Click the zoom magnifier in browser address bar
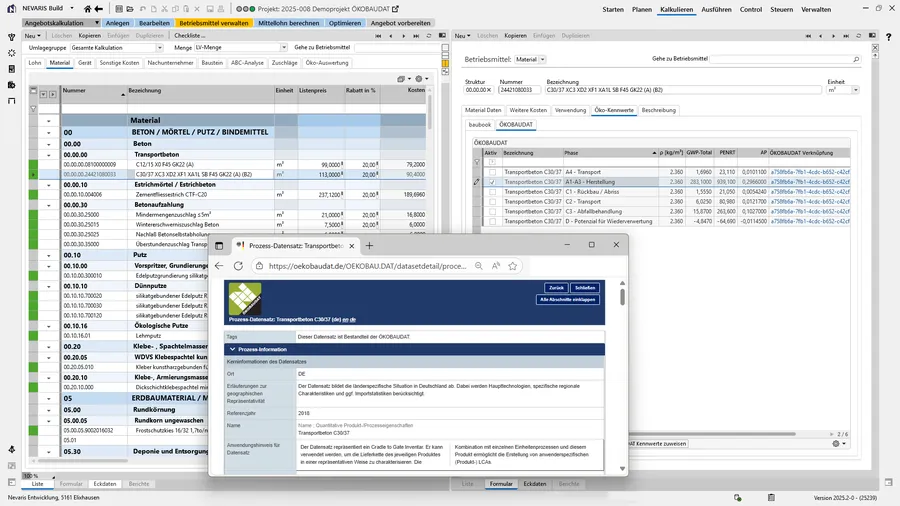This screenshot has height=506, width=900. pos(478,266)
